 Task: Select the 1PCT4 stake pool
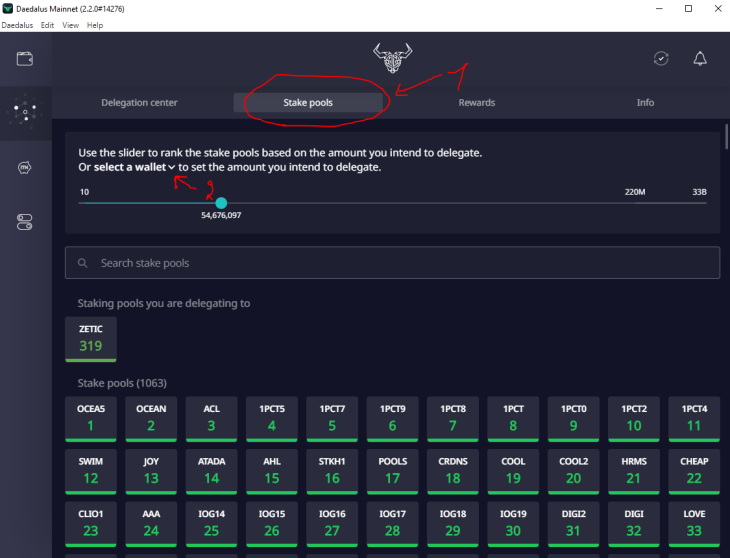(x=694, y=419)
